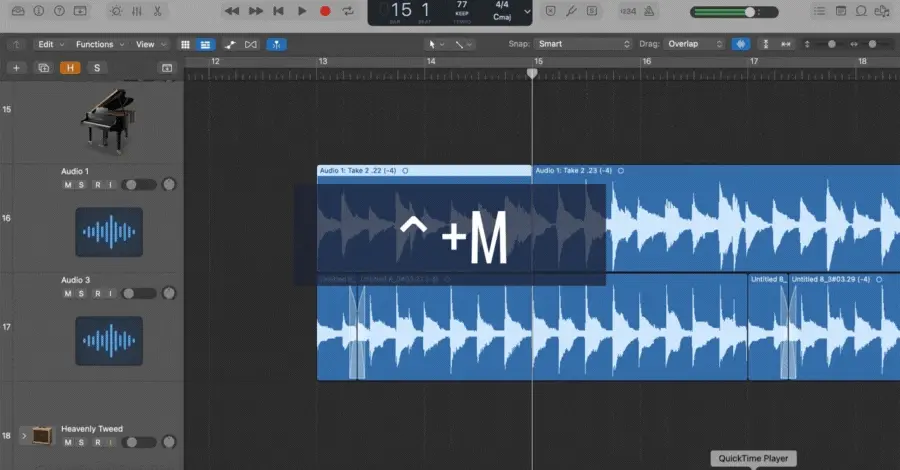The width and height of the screenshot is (900, 470).
Task: Open Smart Controls dial icon
Action: click(116, 11)
